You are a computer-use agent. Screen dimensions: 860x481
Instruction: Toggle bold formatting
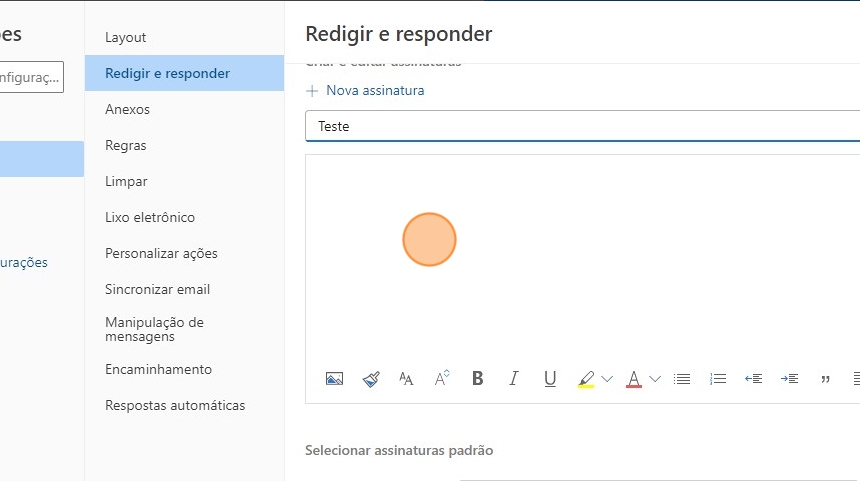pos(478,379)
